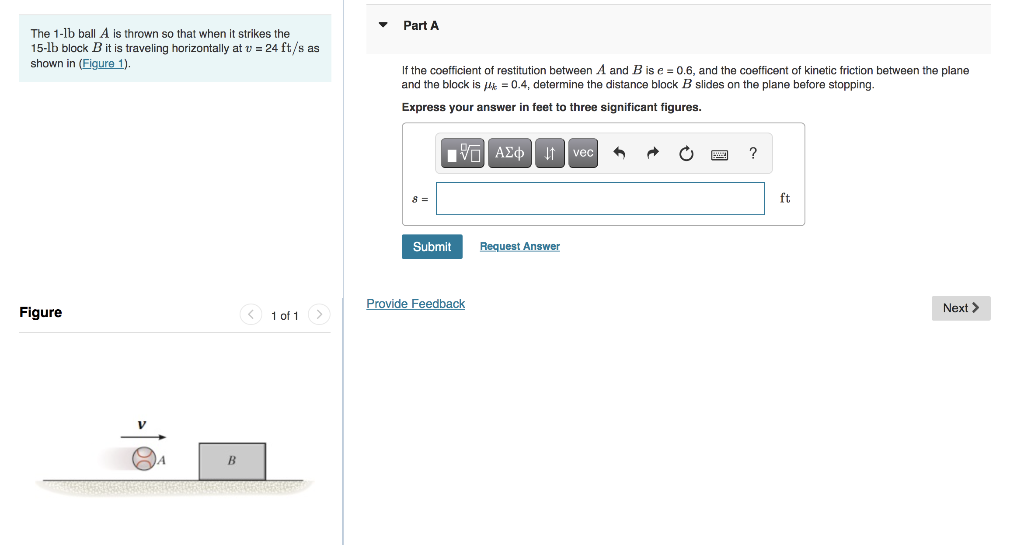Click the up-down arrows subscript/superscript tool
The image size is (1024, 545).
(550, 153)
